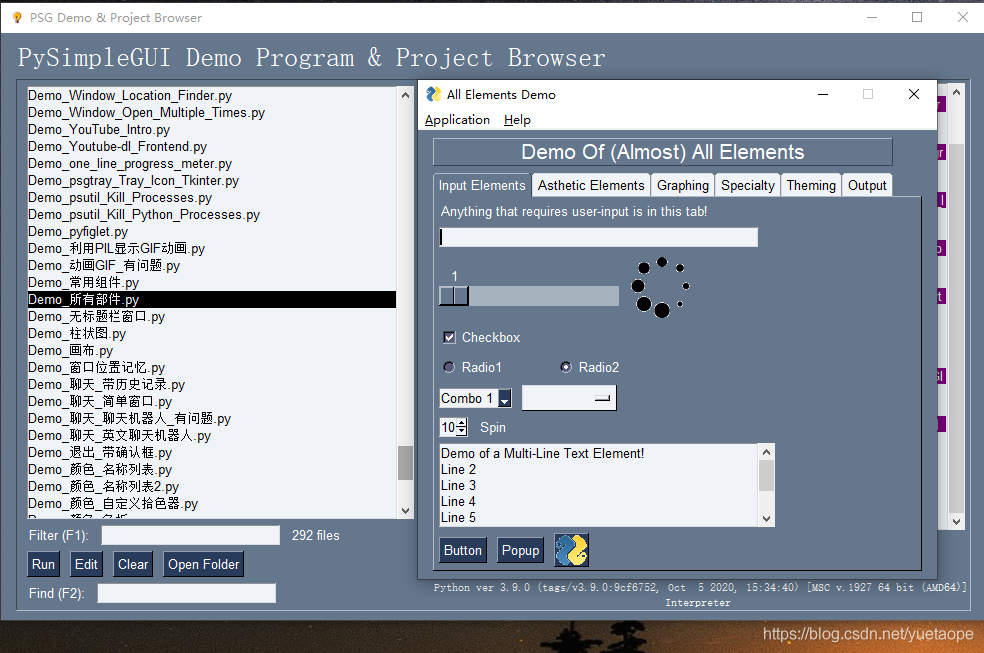Select Demo_Window_Open_Multiple_Times.py
Image resolution: width=984 pixels, height=653 pixels.
coord(211,112)
